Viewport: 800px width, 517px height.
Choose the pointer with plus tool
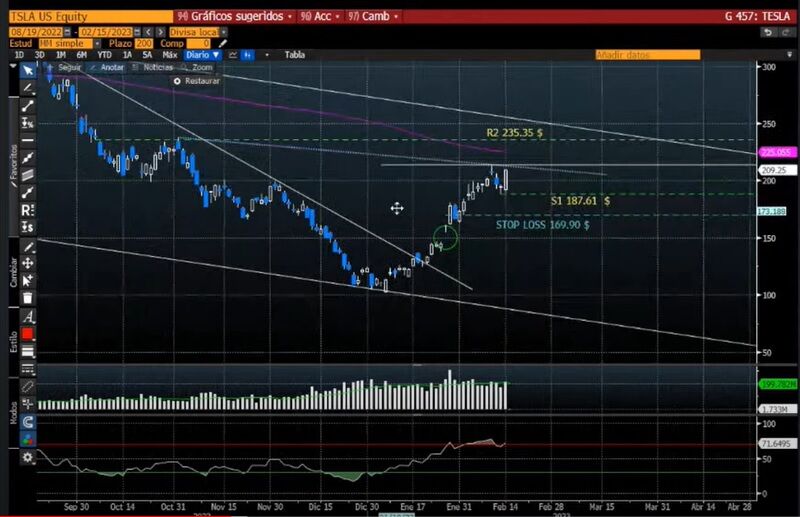coord(28,281)
